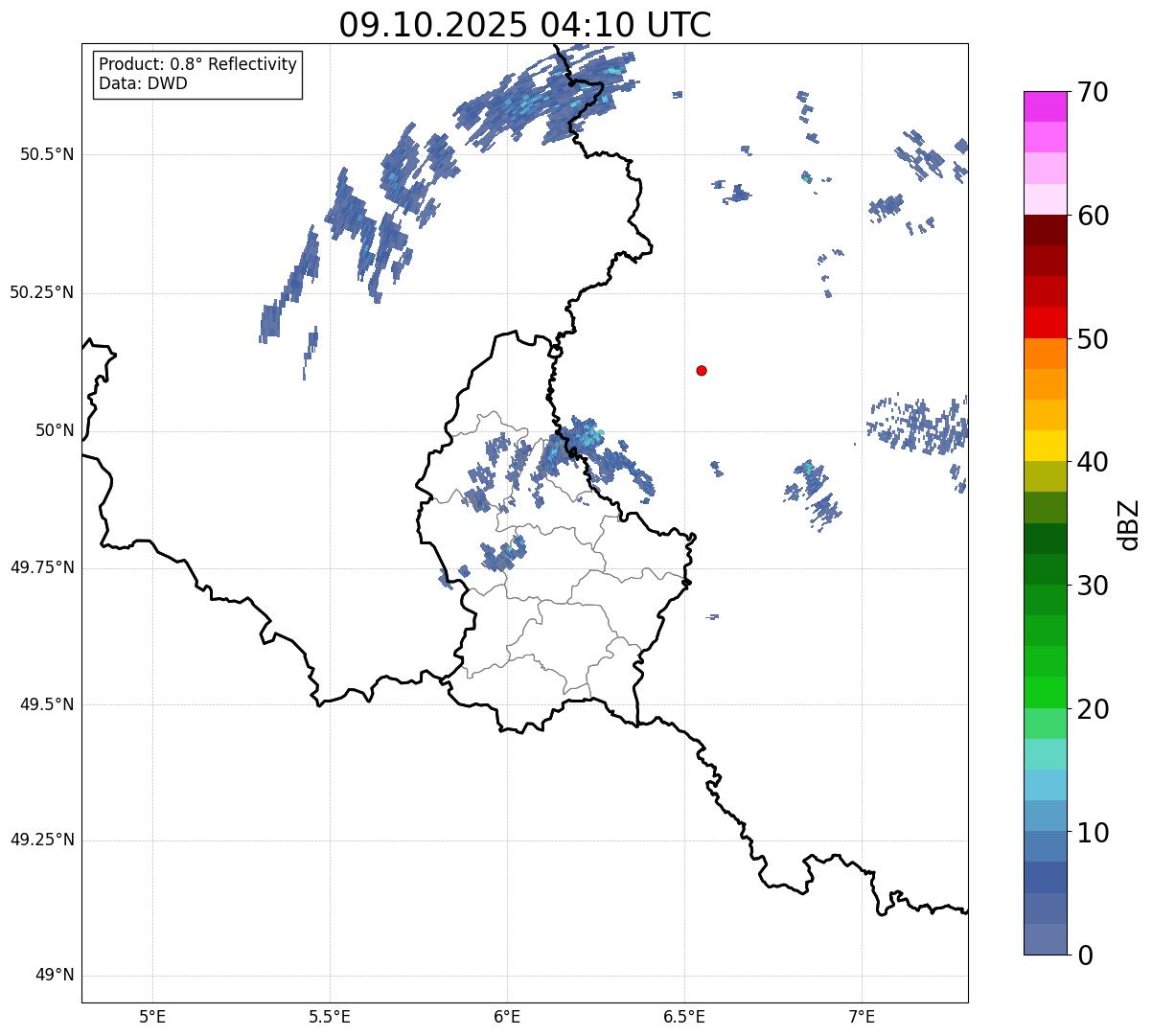Click the 'dBZ' colorbar label
Screen dimensions: 1152x1036
coord(1129,524)
